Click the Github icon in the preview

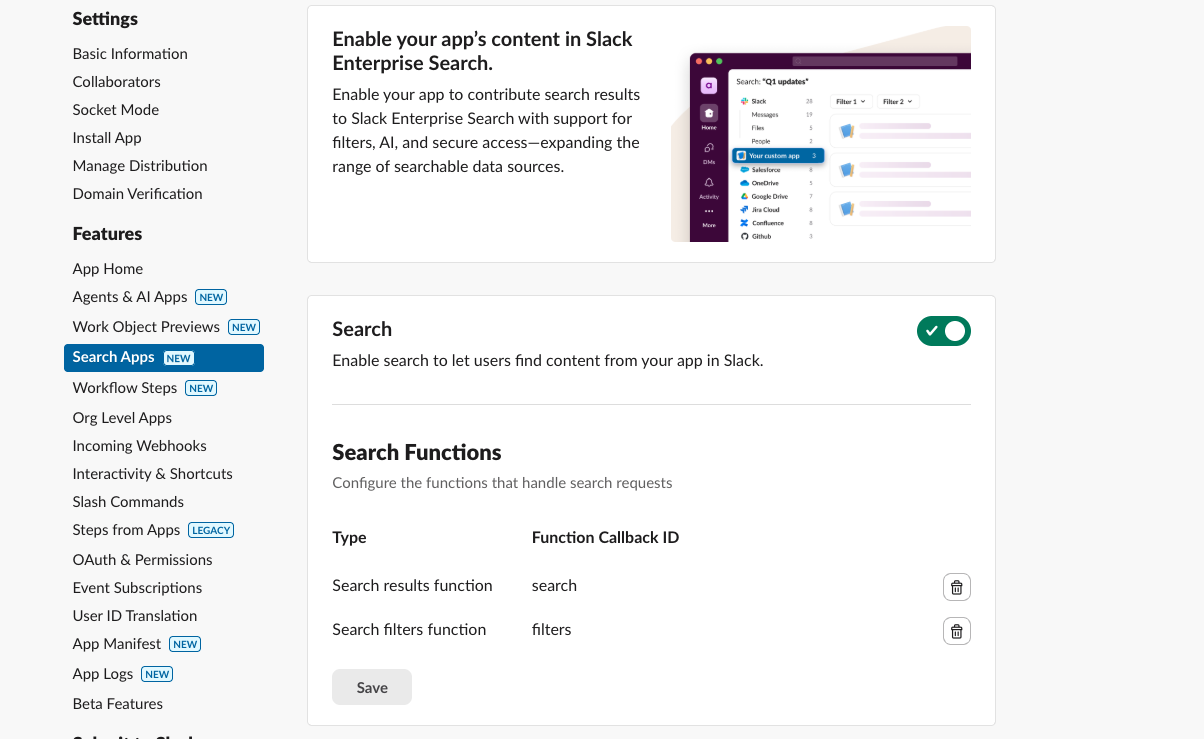point(745,237)
